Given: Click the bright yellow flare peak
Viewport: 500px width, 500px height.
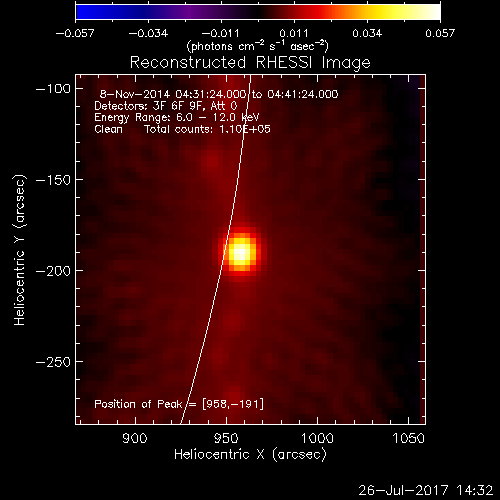Looking at the screenshot, I should [x=240, y=253].
